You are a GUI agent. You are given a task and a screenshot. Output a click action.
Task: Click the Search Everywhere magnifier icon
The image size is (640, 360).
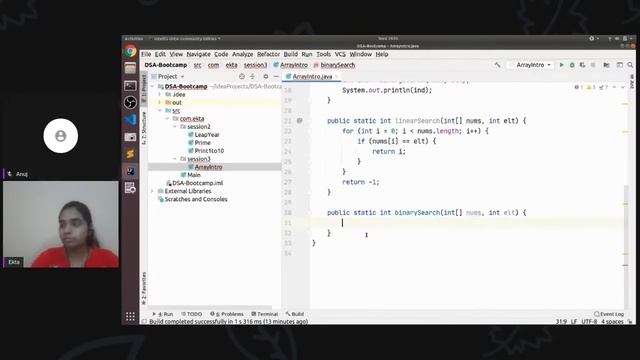point(630,65)
